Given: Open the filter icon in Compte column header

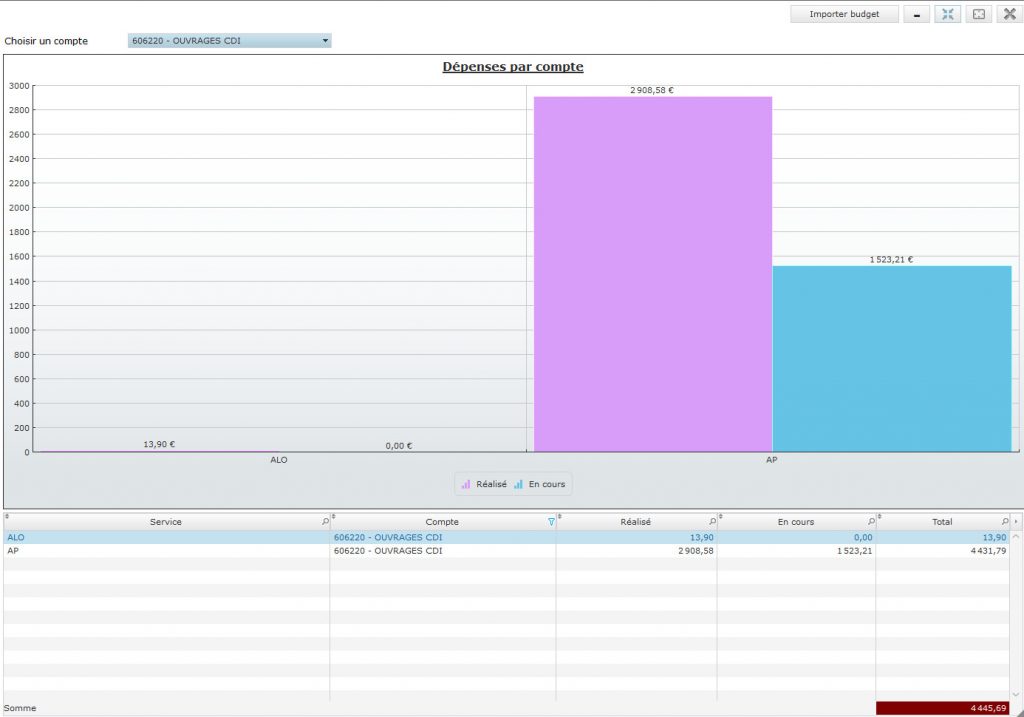Looking at the screenshot, I should pyautogui.click(x=550, y=522).
